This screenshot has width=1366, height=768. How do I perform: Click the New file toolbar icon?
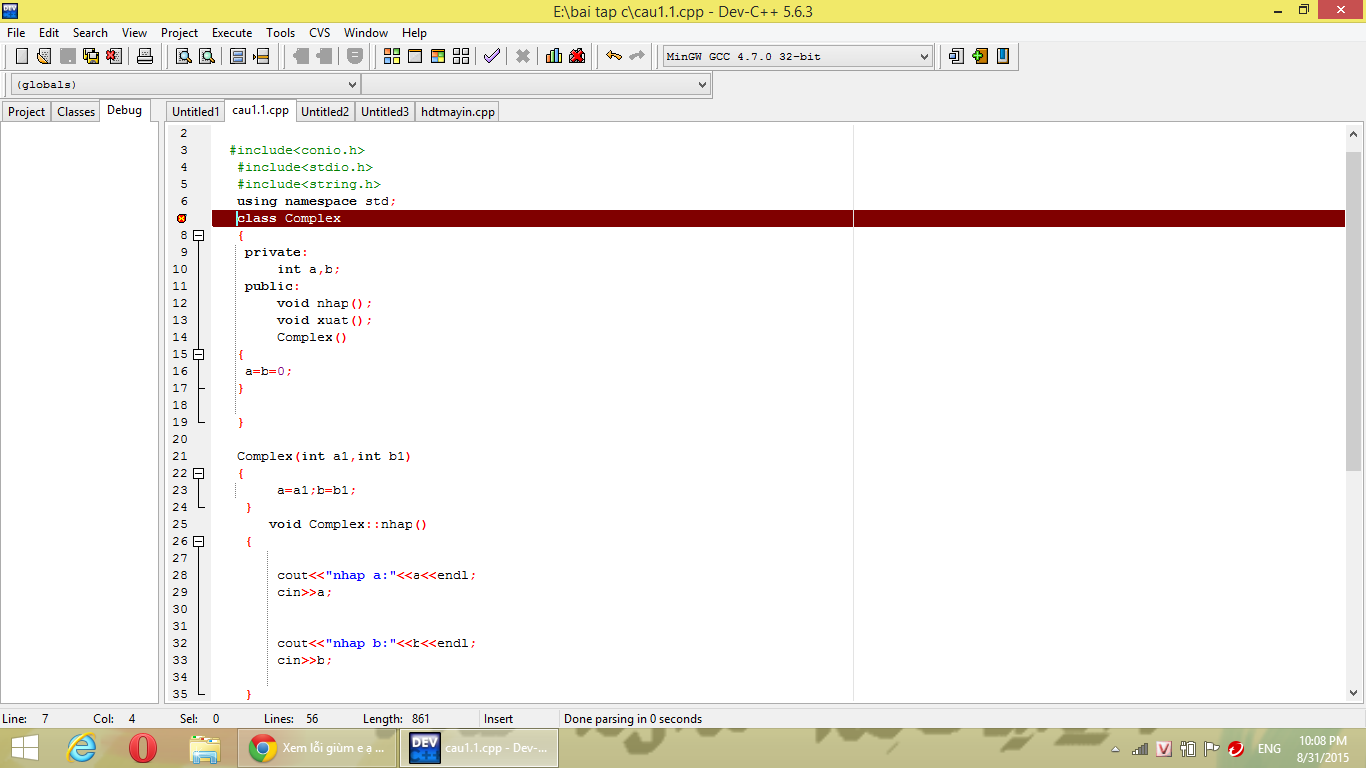(22, 56)
